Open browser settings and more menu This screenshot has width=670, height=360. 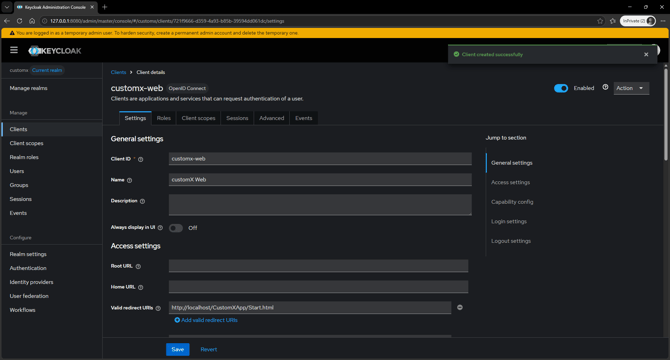(663, 21)
